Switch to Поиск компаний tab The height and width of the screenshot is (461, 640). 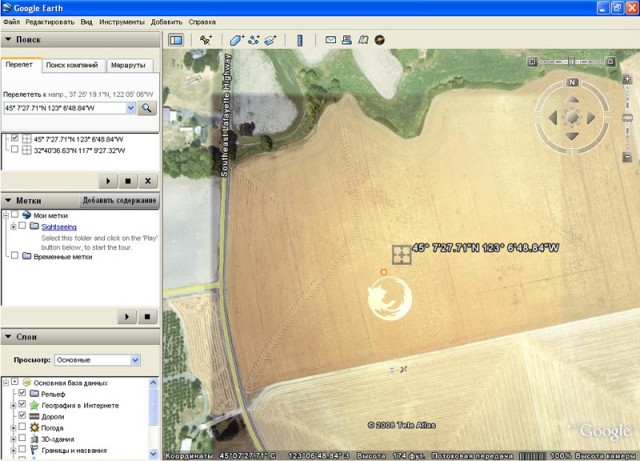(x=72, y=65)
